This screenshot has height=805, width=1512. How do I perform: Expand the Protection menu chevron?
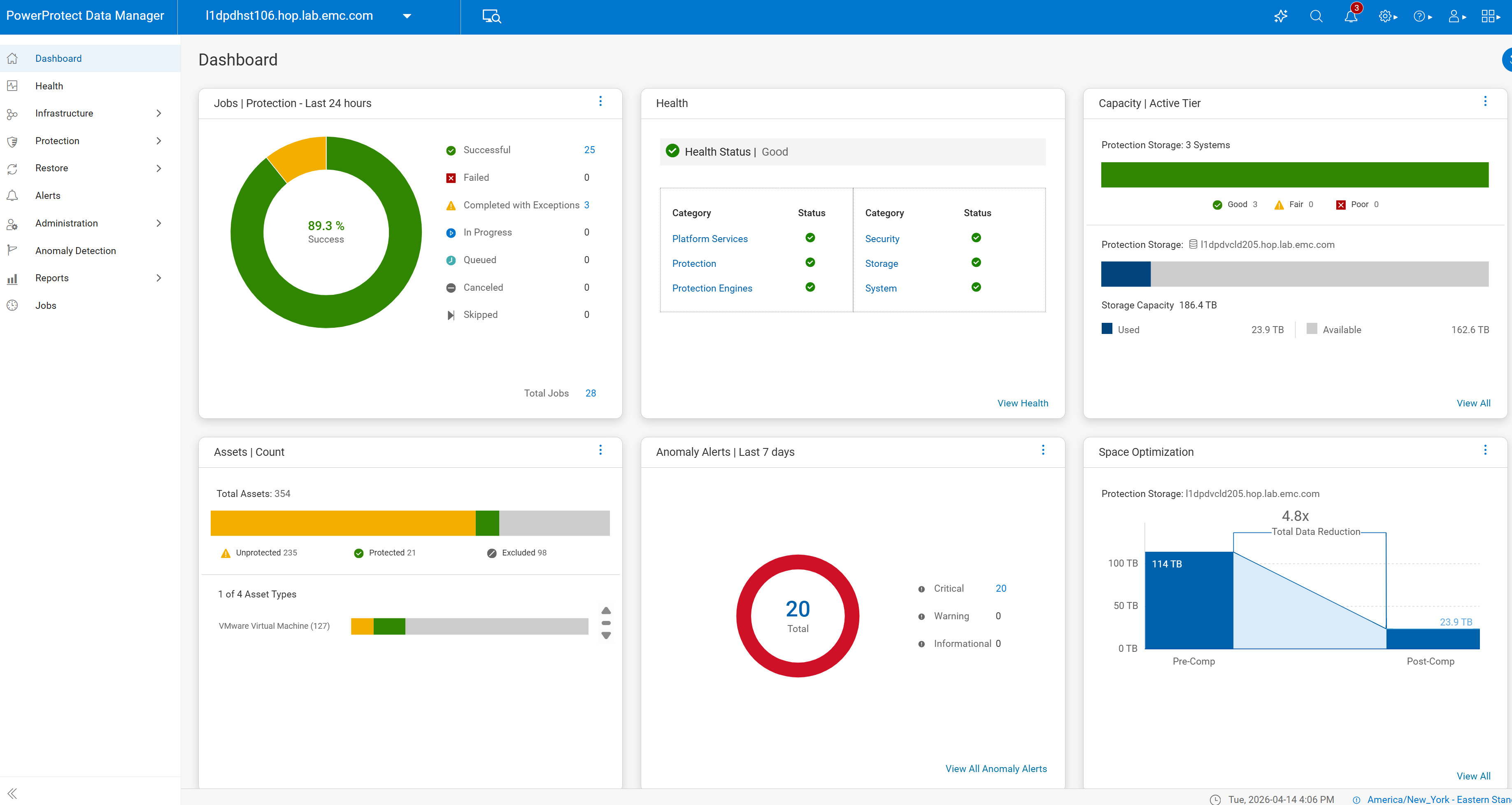pos(158,141)
